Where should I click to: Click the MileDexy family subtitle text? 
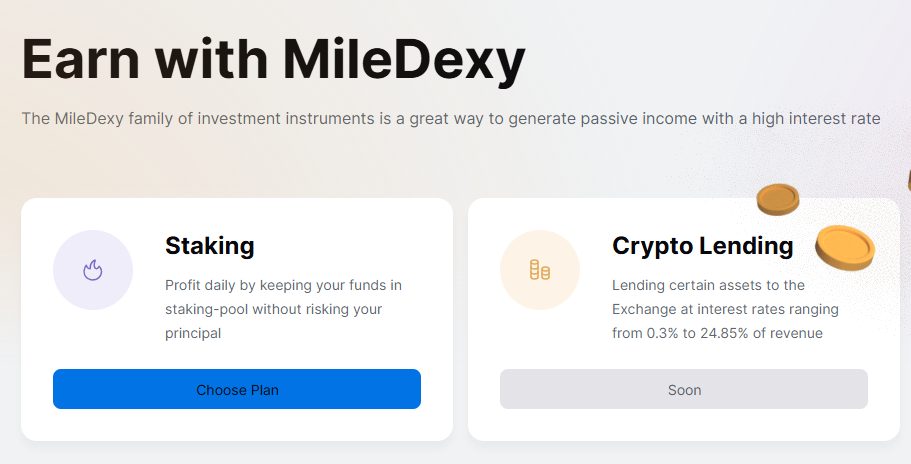(451, 119)
